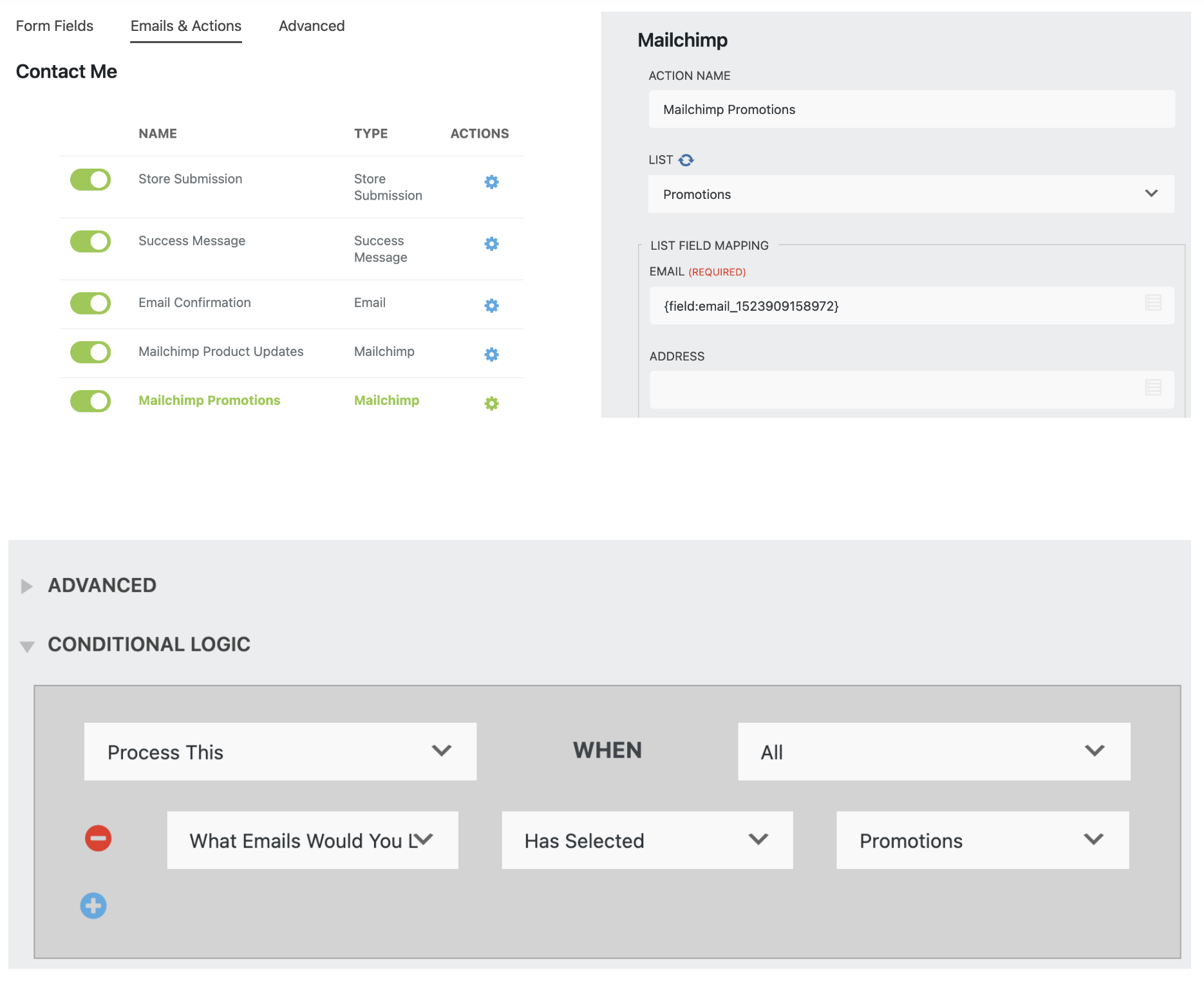1204x981 pixels.
Task: Remove the conditional logic rule with red minus
Action: [x=97, y=839]
